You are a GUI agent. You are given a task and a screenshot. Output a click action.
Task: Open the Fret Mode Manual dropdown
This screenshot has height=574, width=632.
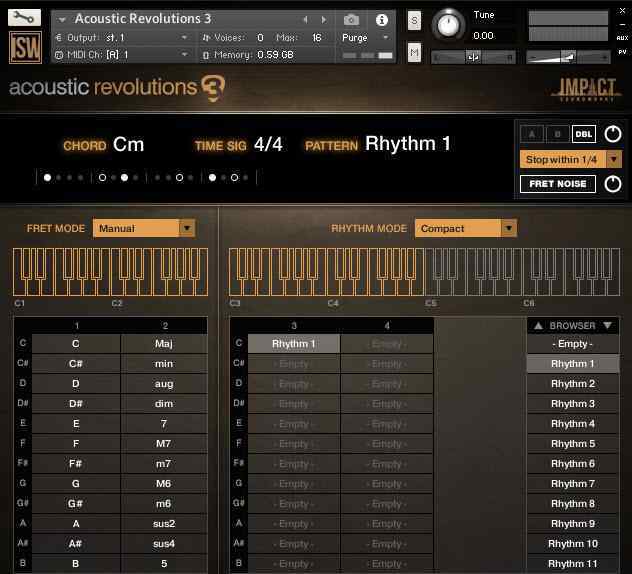(x=144, y=228)
